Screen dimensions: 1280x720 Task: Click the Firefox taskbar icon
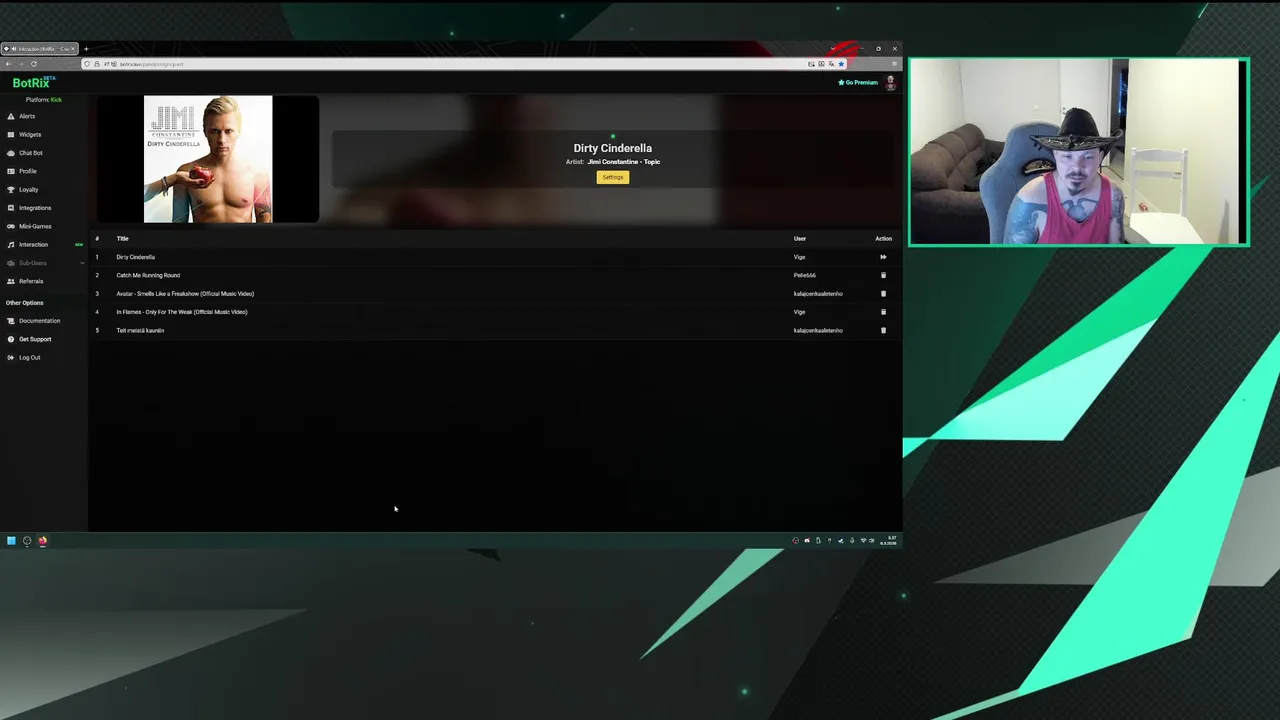click(43, 541)
